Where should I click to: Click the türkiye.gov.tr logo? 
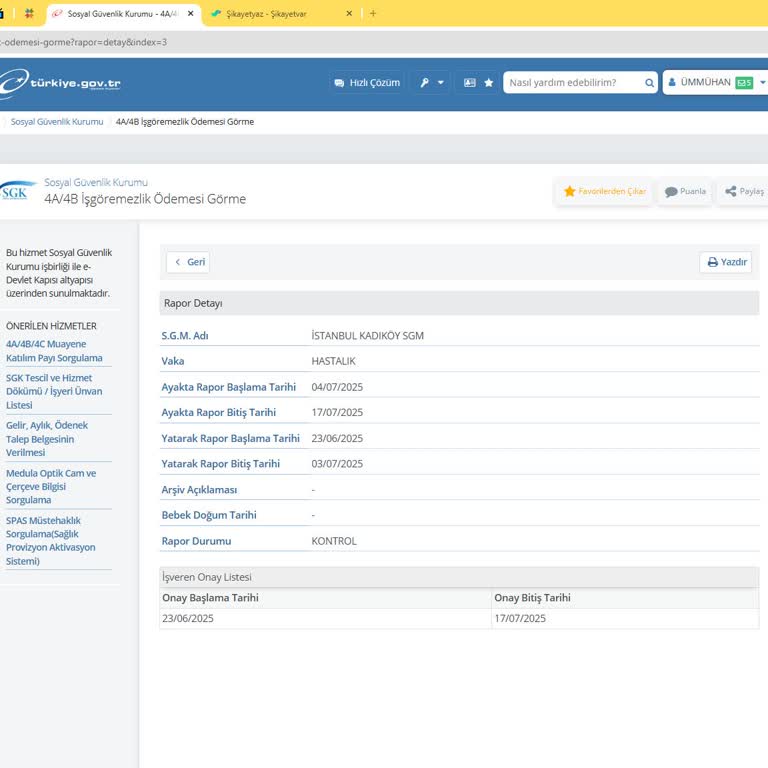coord(62,83)
